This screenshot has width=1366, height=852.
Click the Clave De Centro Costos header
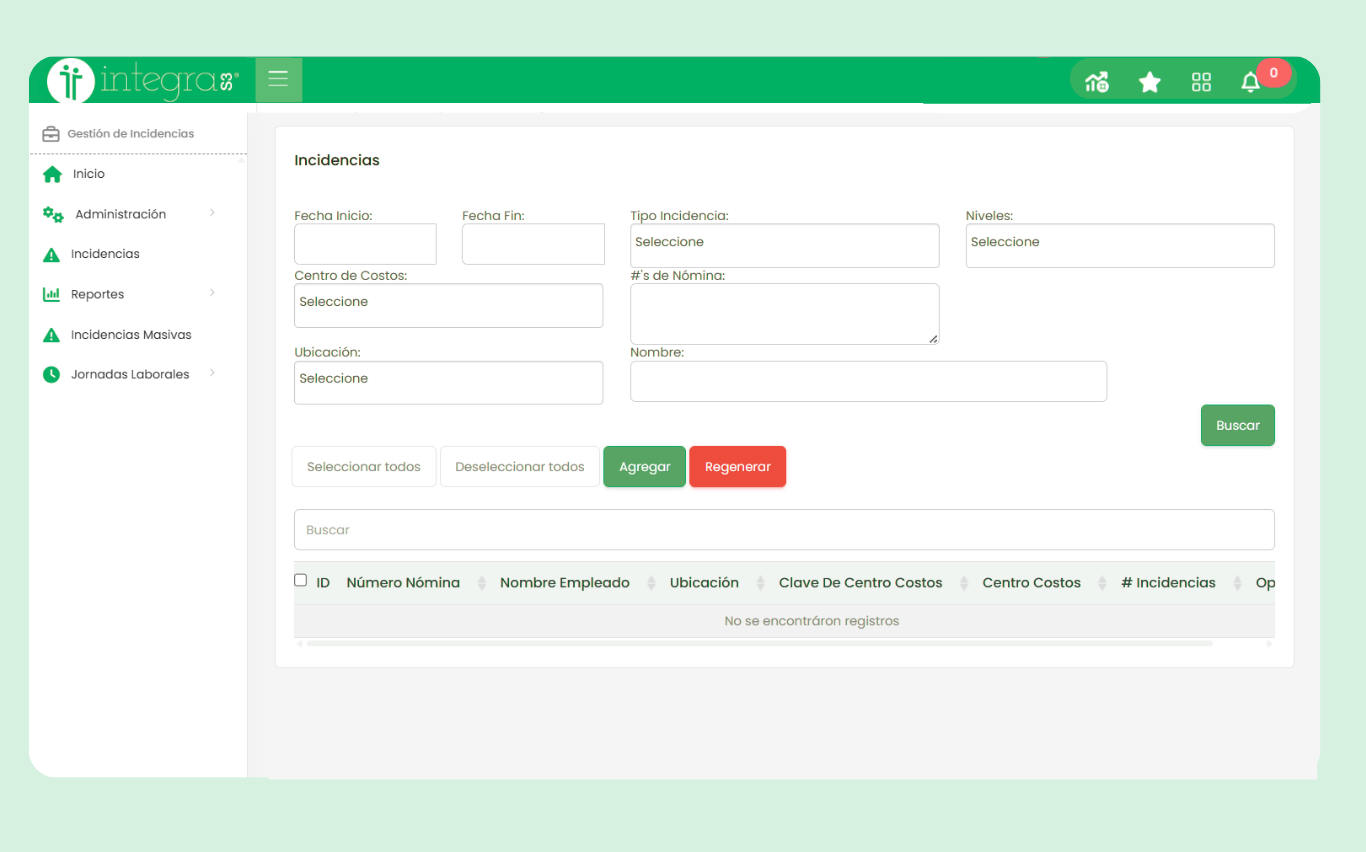pyautogui.click(x=860, y=583)
